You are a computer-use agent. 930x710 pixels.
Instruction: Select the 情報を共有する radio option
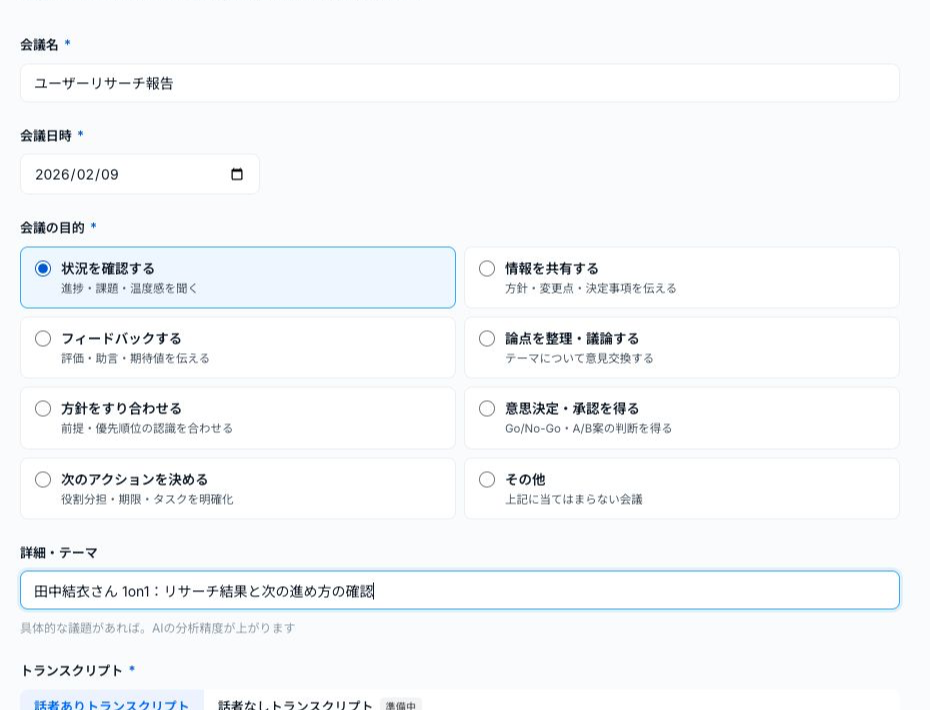pos(487,269)
